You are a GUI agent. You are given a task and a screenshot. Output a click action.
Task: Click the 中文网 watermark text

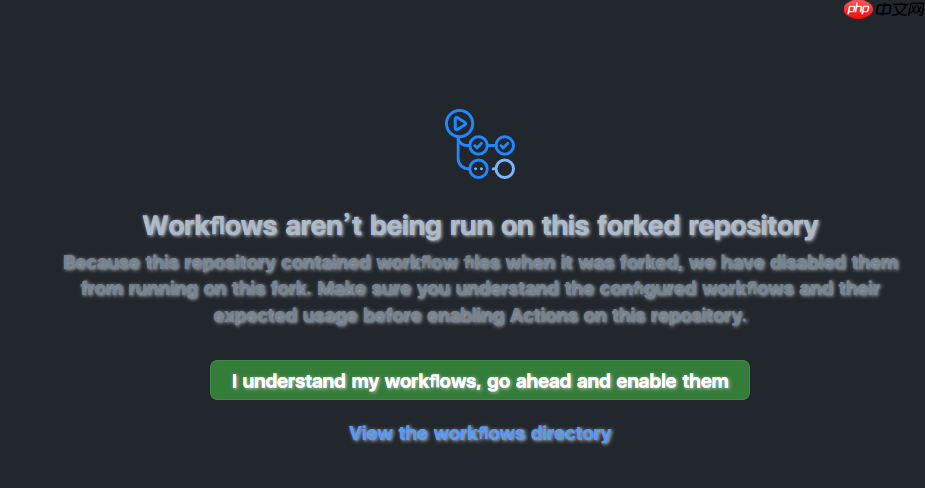pyautogui.click(x=899, y=9)
